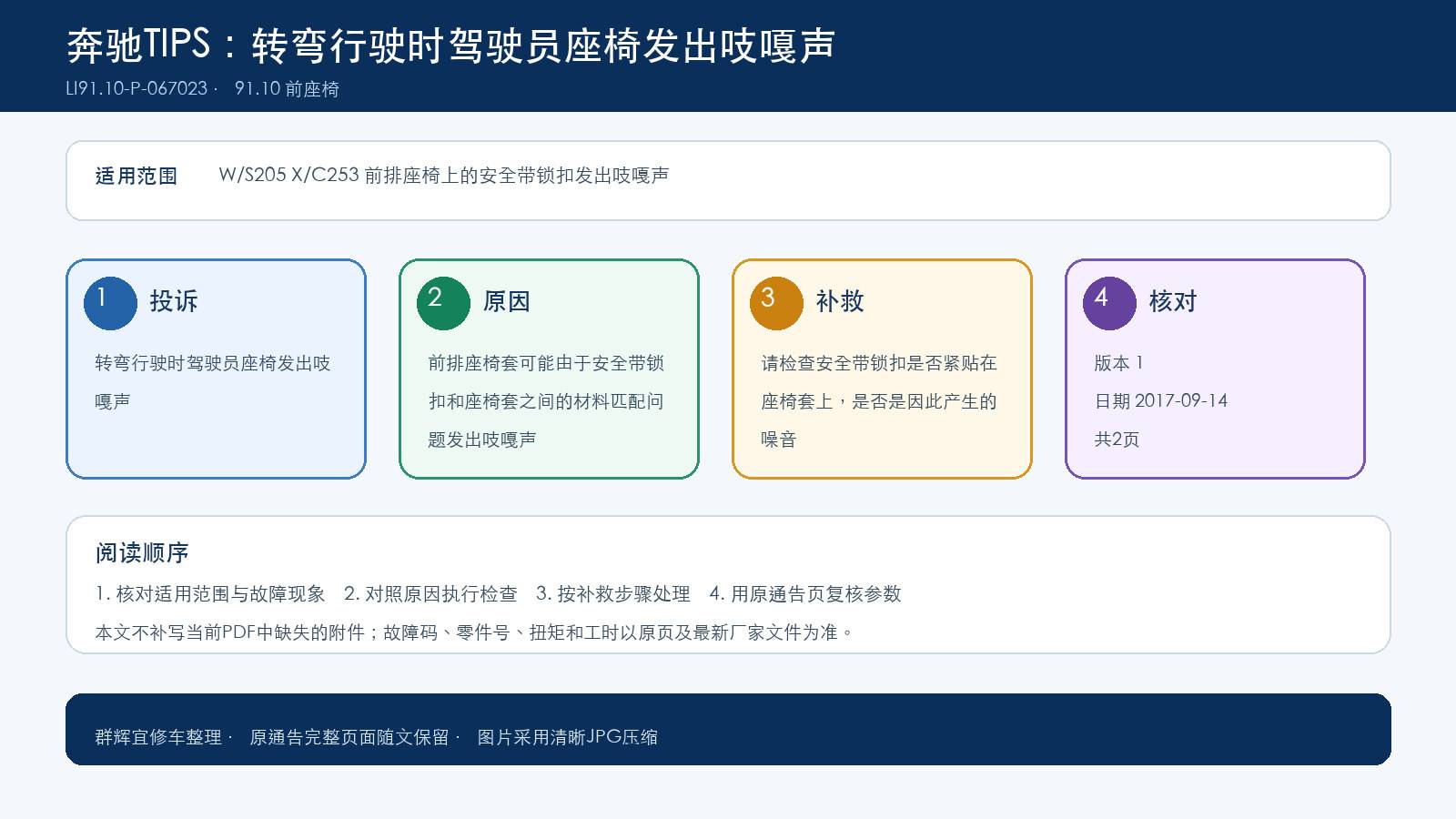Screen dimensions: 1456x819
Task: Click the header text 91.10 前座椅
Action: [x=287, y=88]
